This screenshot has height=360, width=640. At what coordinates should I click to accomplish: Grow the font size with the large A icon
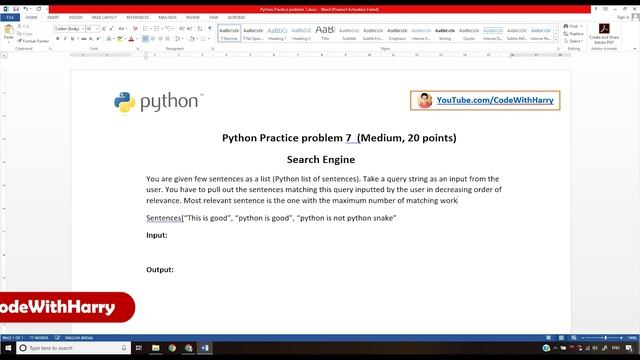point(104,29)
